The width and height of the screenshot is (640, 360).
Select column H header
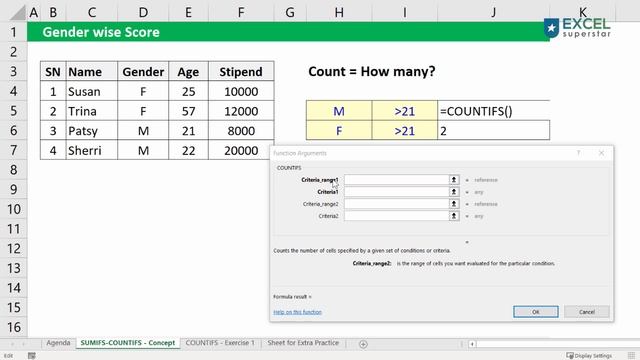[339, 13]
